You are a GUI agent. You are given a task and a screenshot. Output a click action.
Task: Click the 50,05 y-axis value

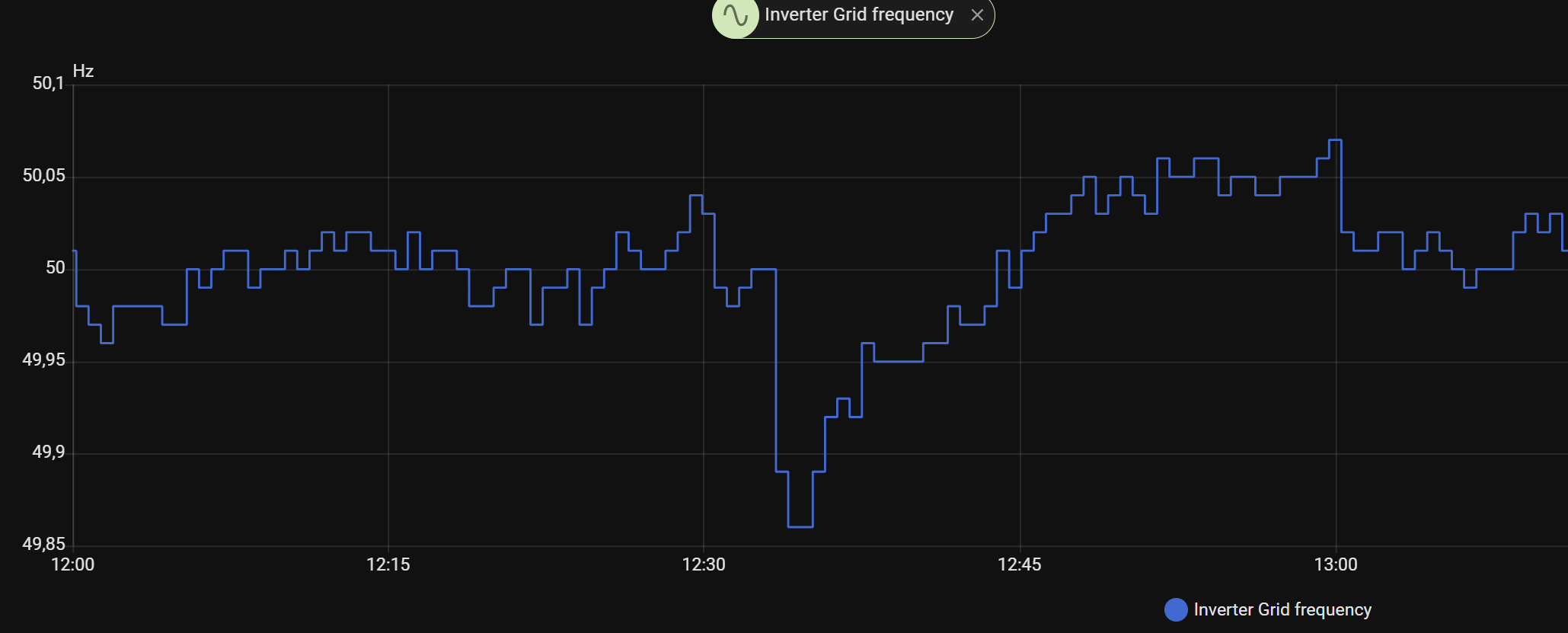[x=44, y=176]
